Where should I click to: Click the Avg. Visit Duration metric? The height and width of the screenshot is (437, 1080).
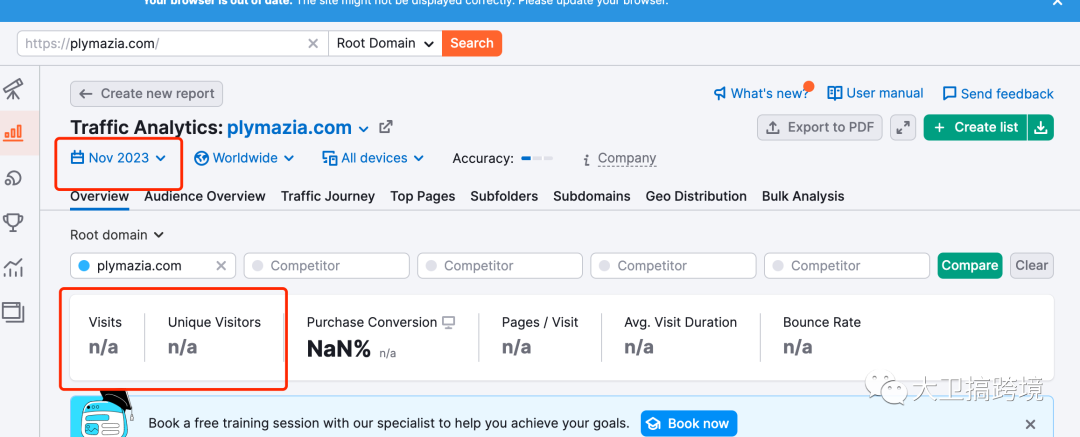[681, 336]
